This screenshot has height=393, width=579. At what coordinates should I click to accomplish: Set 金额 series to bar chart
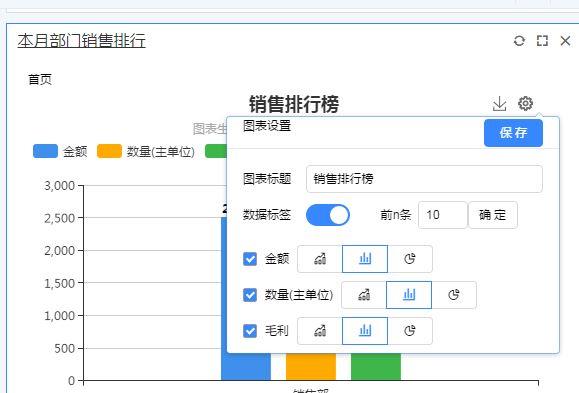coord(365,259)
